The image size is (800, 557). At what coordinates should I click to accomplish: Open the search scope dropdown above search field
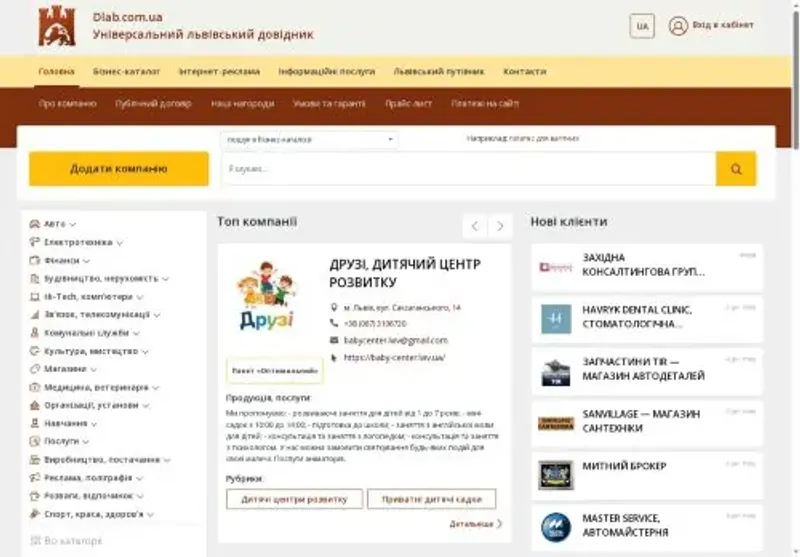(x=309, y=139)
